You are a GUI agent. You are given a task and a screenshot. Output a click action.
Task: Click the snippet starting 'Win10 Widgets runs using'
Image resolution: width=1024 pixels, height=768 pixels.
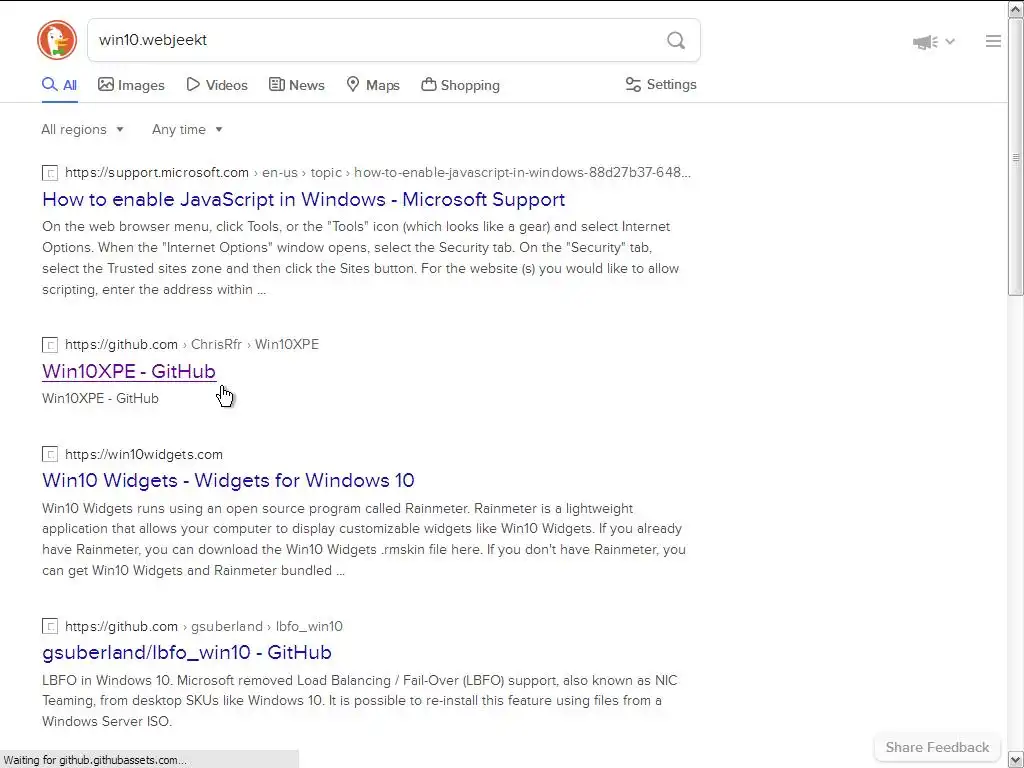tap(364, 539)
